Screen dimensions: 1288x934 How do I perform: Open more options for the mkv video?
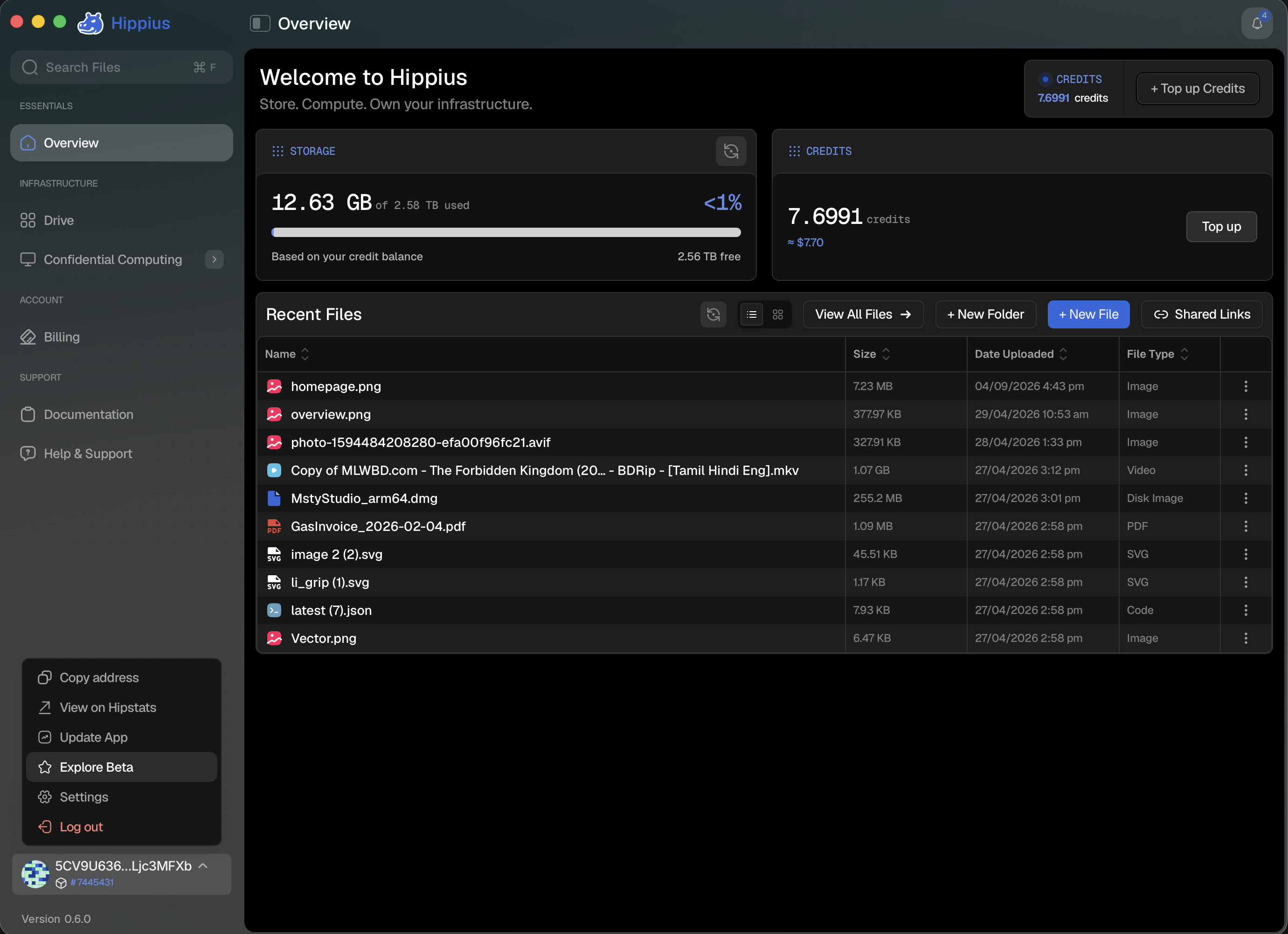click(1246, 470)
